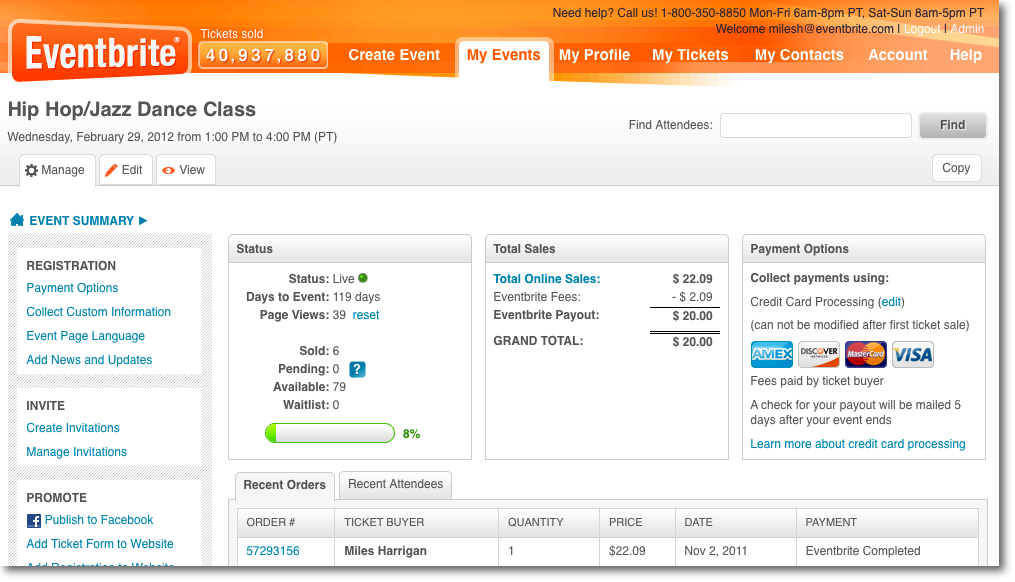Click the 8% sold percentage label
This screenshot has height=582, width=1015.
click(x=411, y=434)
